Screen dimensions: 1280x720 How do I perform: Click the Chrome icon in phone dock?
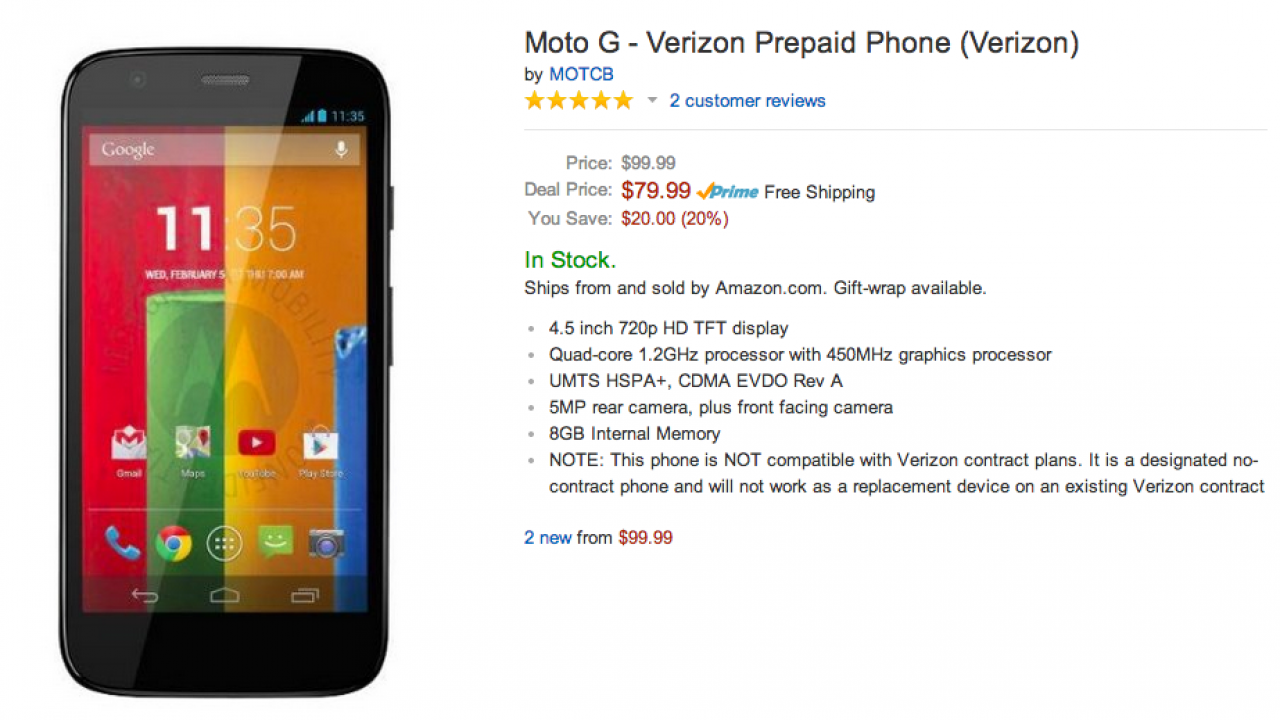coord(173,544)
